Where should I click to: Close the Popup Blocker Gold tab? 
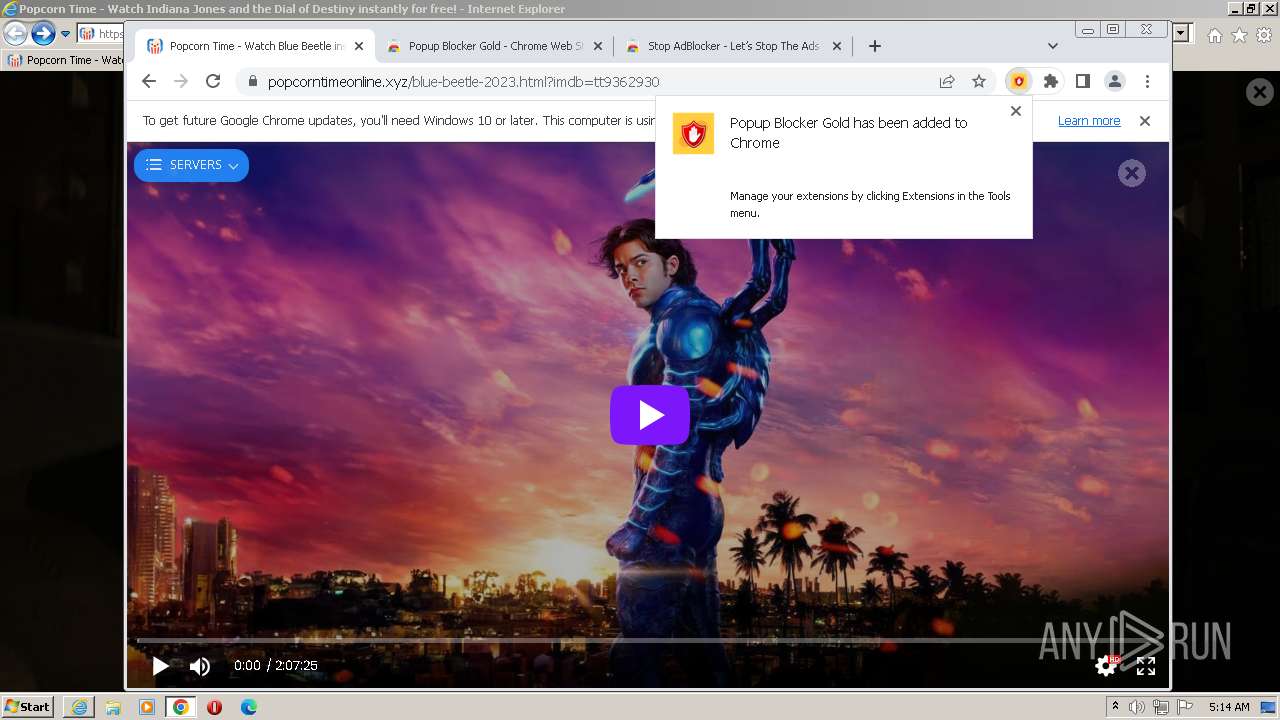pyautogui.click(x=598, y=46)
